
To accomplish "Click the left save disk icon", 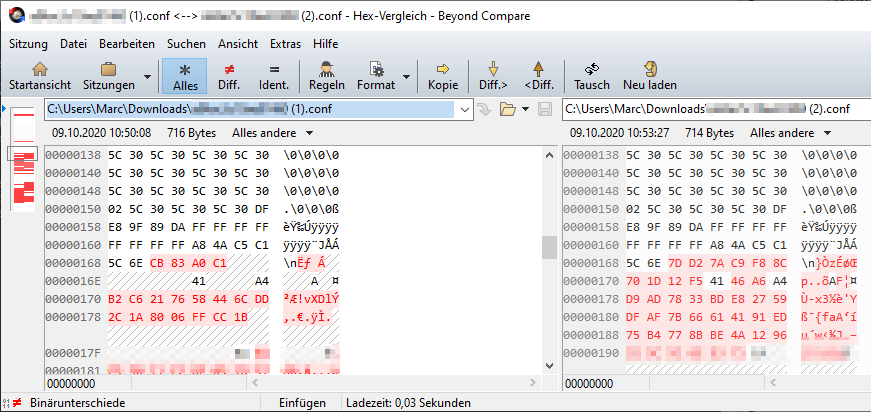I will click(x=545, y=109).
